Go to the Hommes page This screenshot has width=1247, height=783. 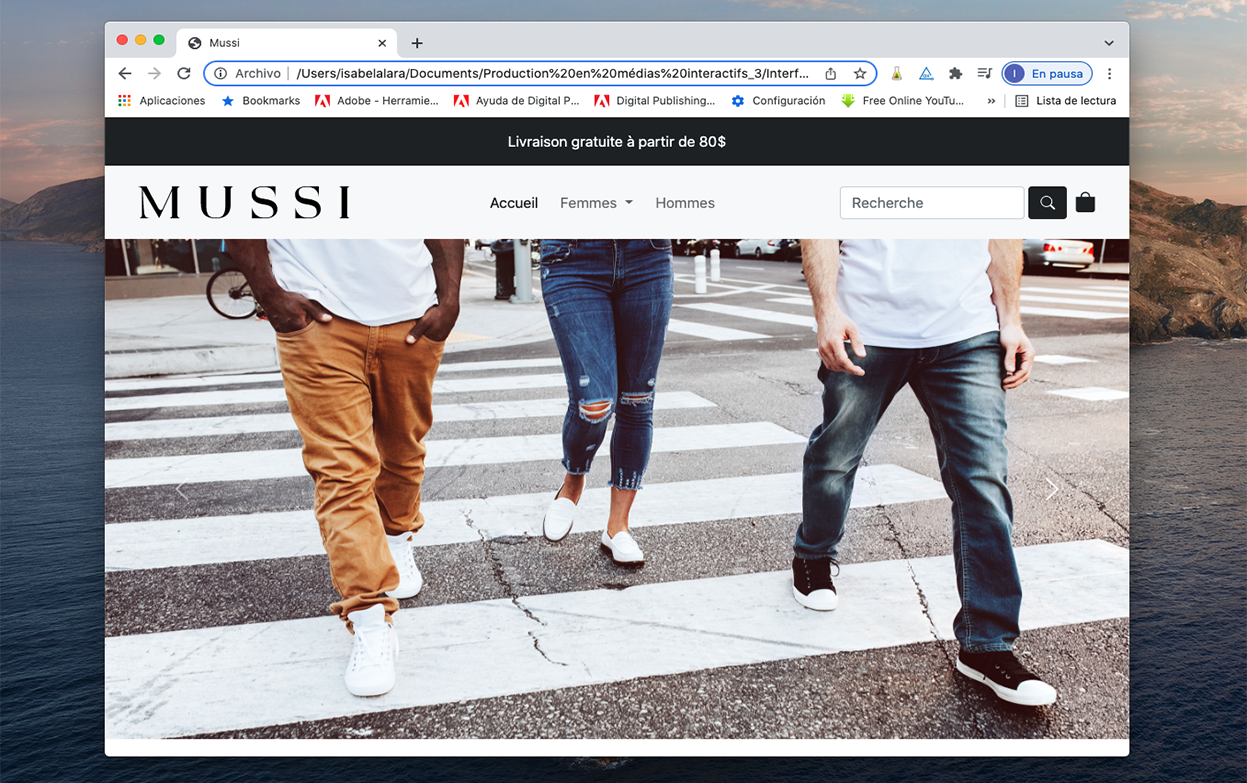(685, 203)
